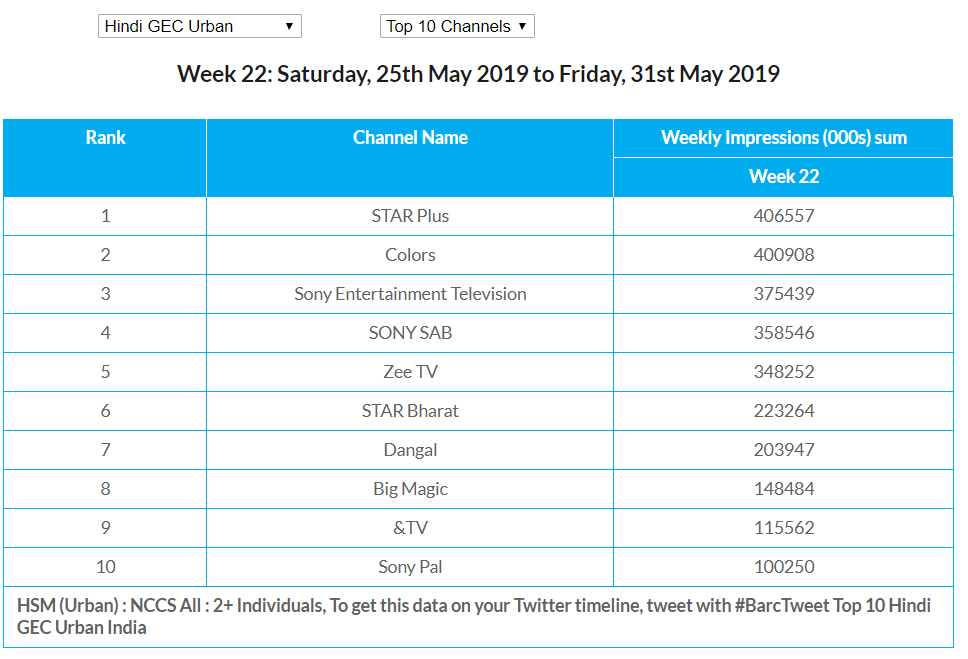Select the Colors channel row

[x=410, y=255]
